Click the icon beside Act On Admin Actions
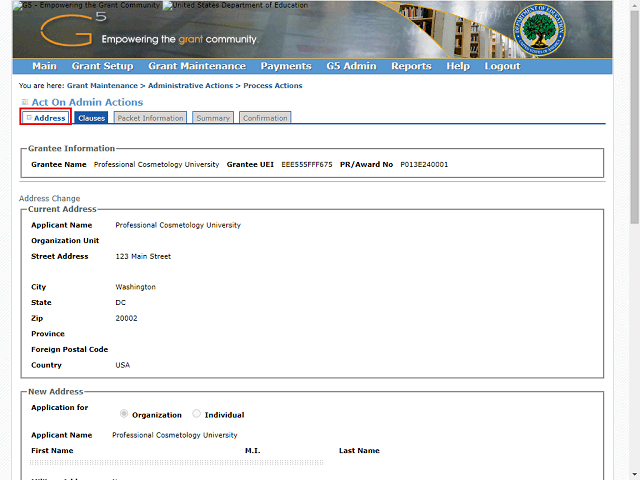The image size is (640, 480). pyautogui.click(x=25, y=102)
